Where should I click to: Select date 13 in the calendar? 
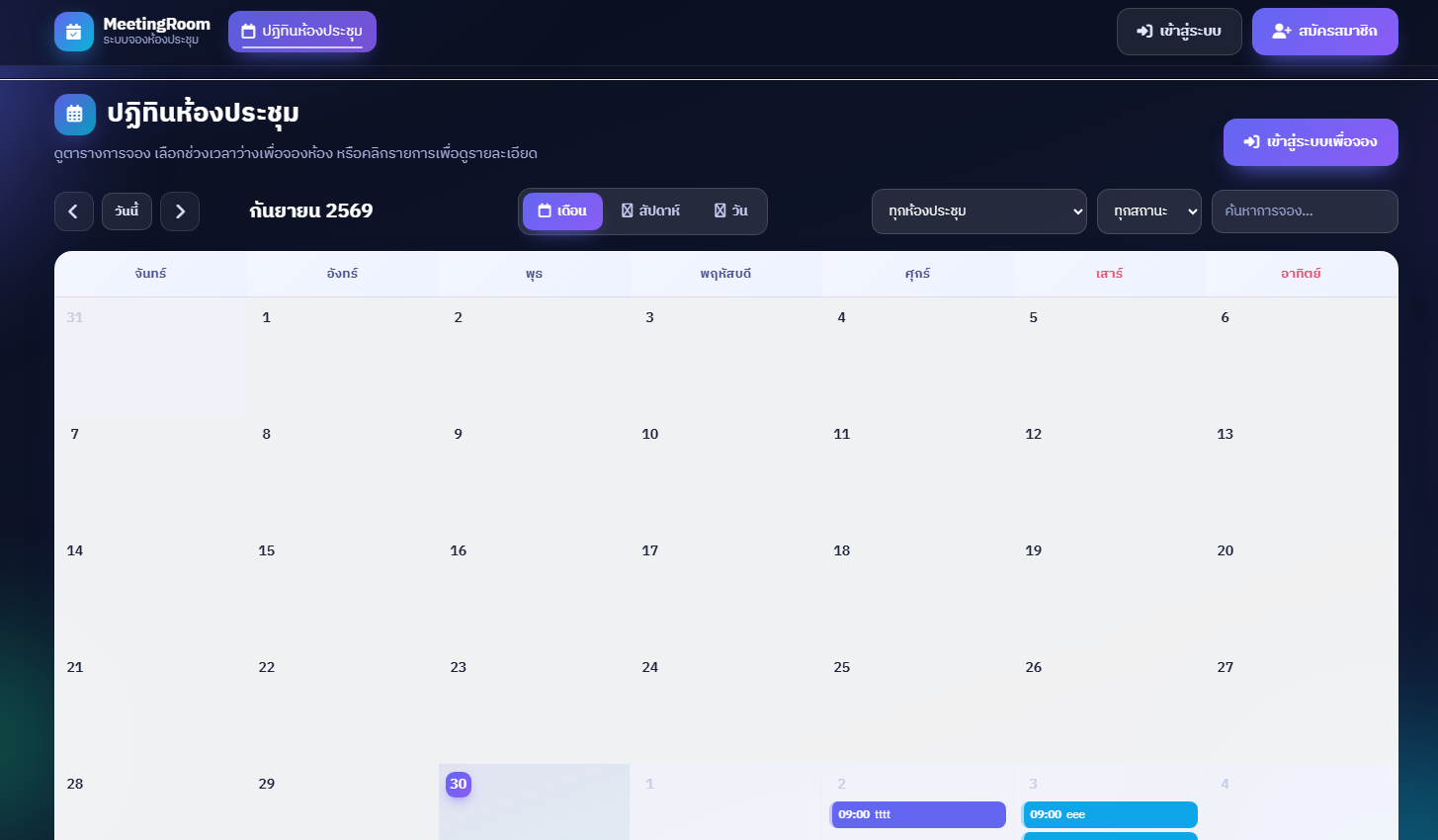1226,434
